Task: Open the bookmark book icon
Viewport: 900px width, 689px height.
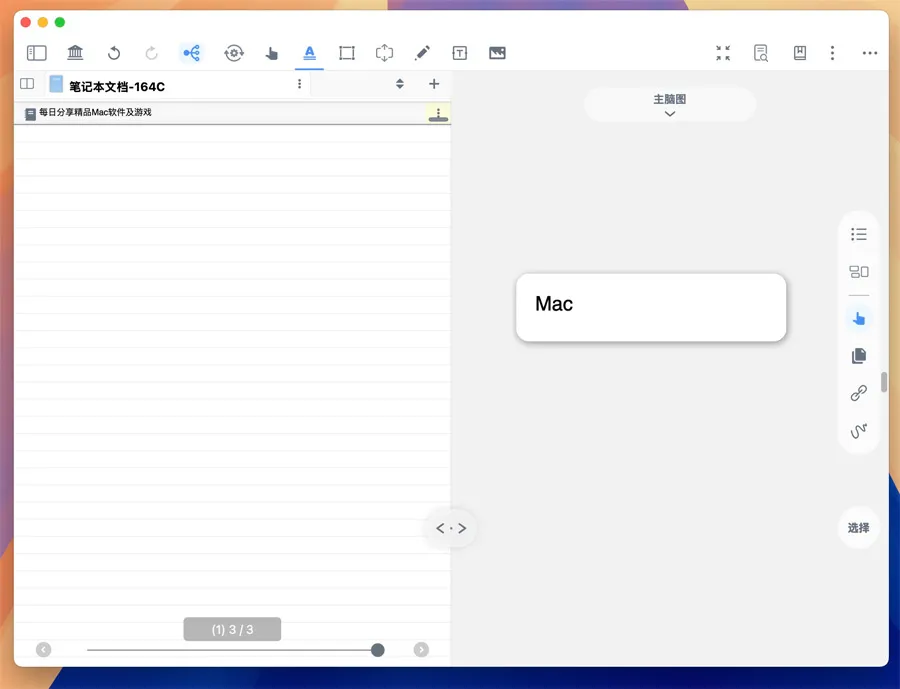Action: point(799,53)
